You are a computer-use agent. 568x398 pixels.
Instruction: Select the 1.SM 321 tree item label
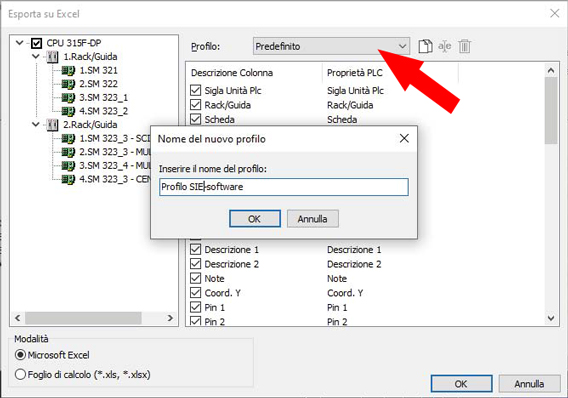tap(99, 70)
